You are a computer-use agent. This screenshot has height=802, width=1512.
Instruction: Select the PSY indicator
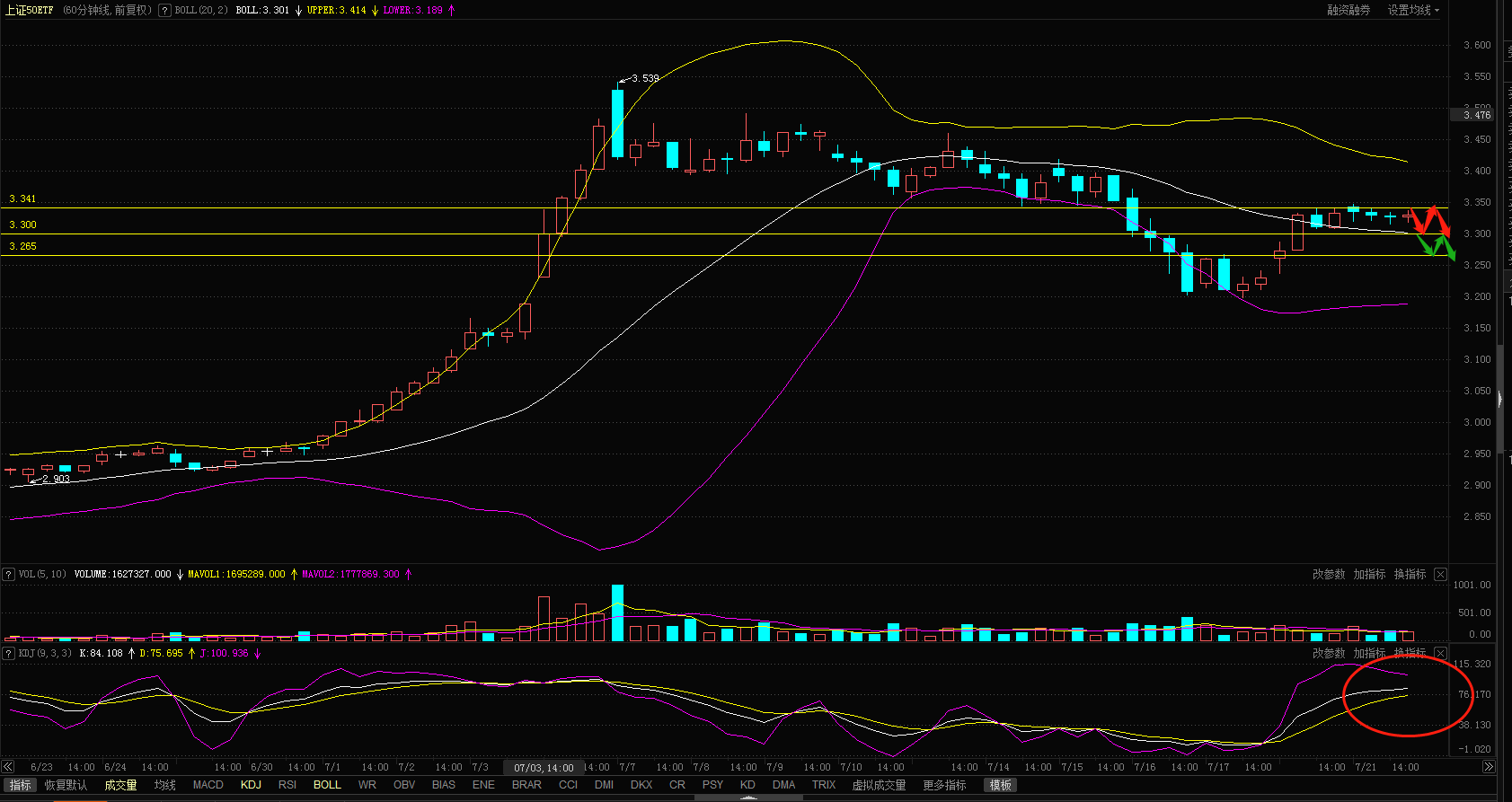713,785
